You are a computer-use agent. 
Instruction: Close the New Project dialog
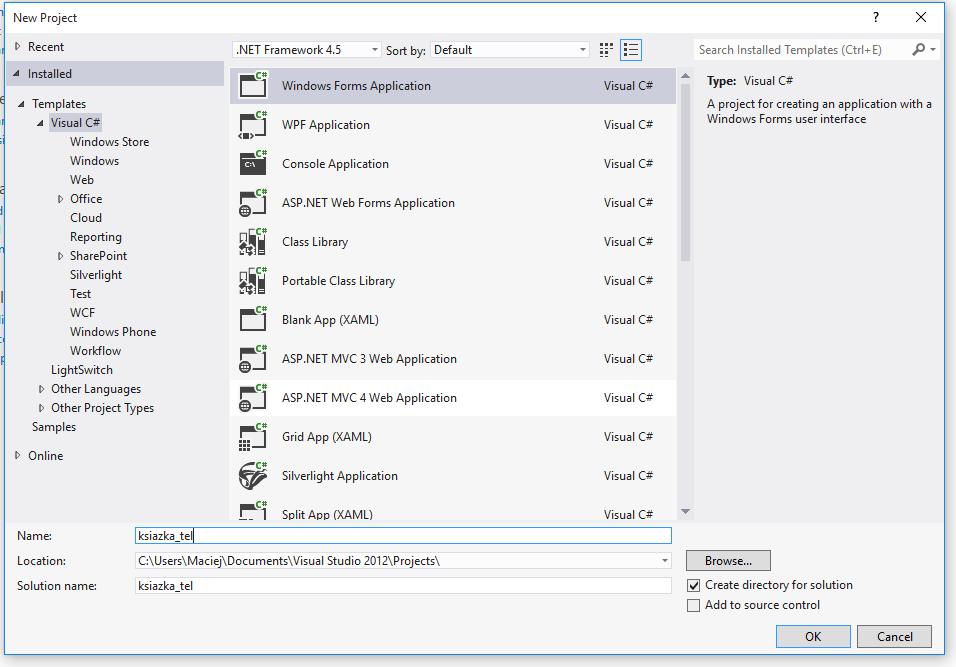click(921, 17)
